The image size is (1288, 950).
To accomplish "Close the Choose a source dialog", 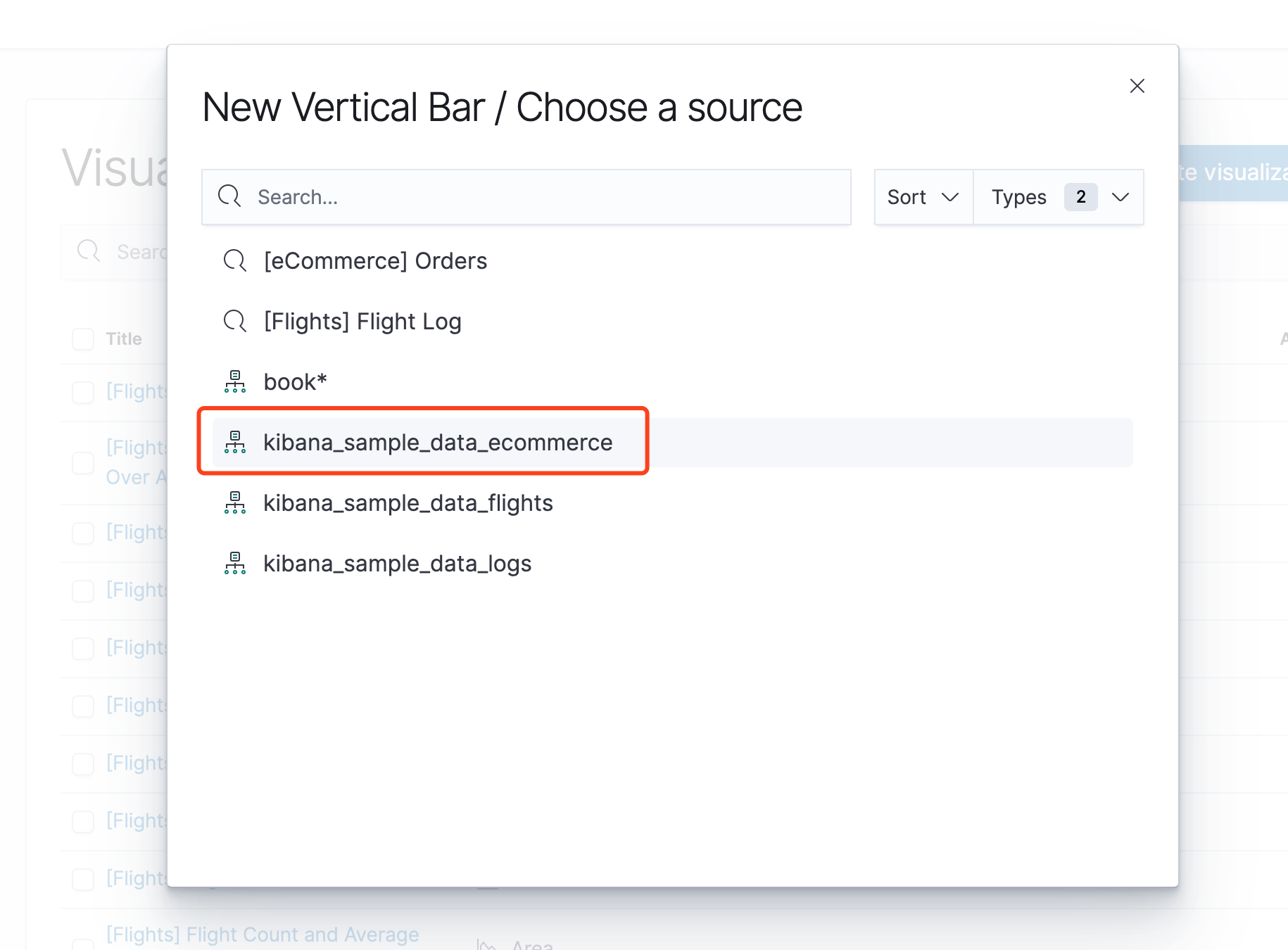I will point(1137,86).
